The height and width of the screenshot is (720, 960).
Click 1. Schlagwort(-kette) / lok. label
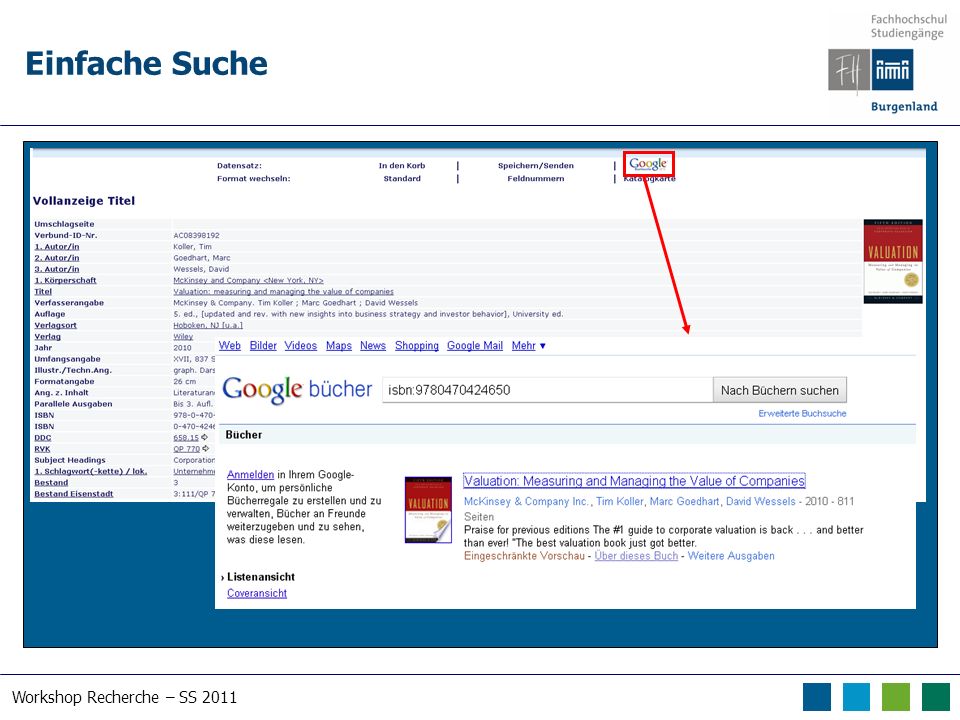pyautogui.click(x=91, y=471)
